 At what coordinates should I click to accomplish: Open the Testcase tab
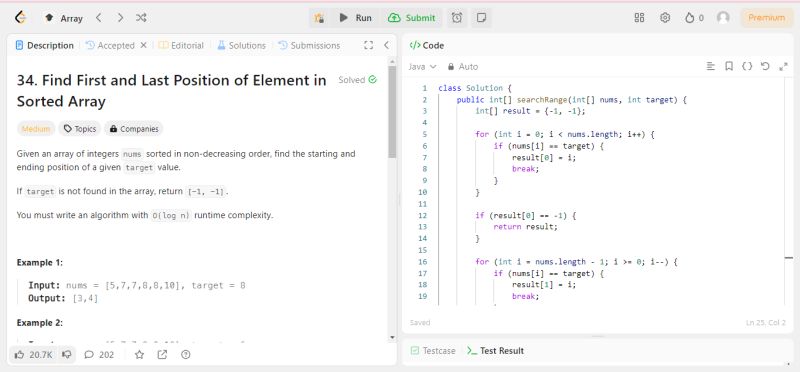pyautogui.click(x=433, y=351)
